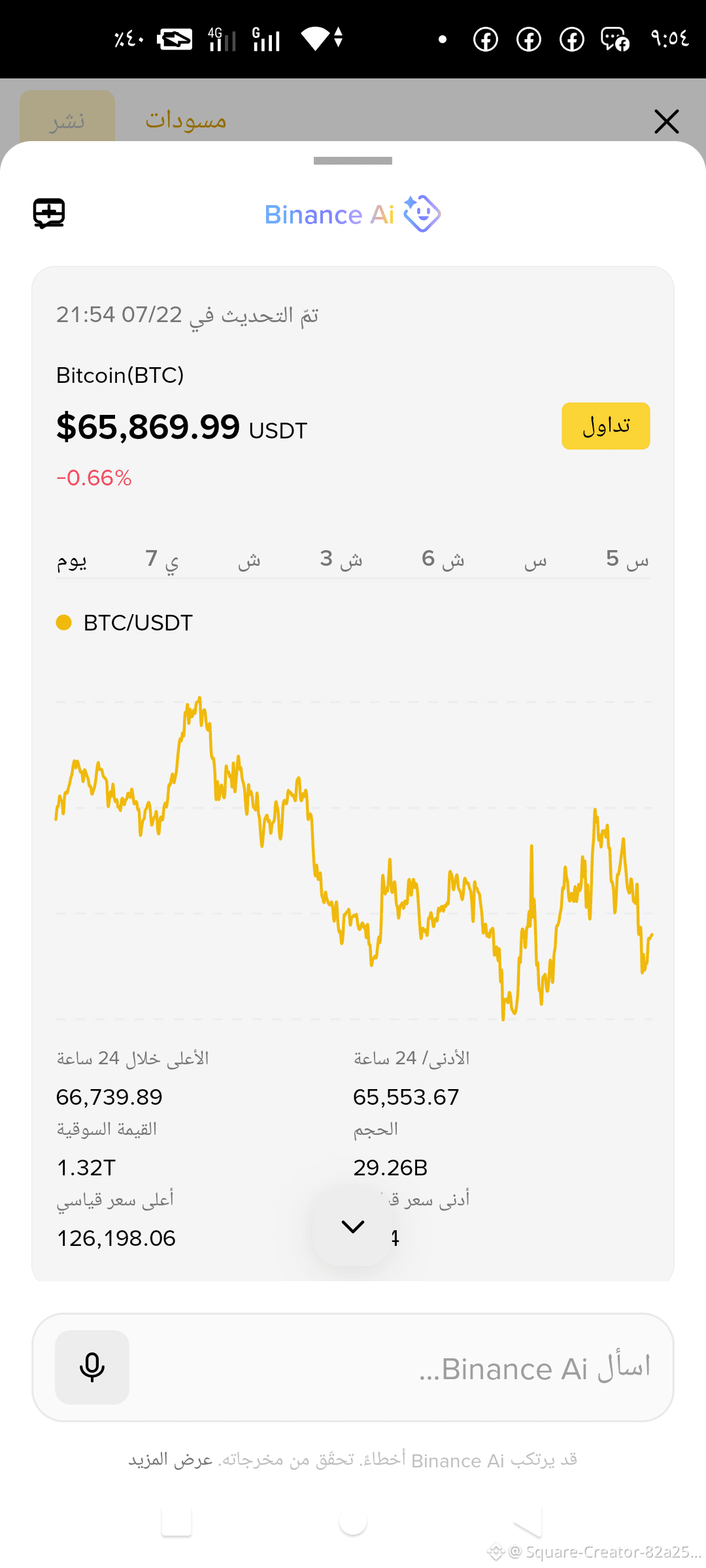The width and height of the screenshot is (706, 1568).
Task: Tap the battery saver status icon
Action: pyautogui.click(x=175, y=40)
